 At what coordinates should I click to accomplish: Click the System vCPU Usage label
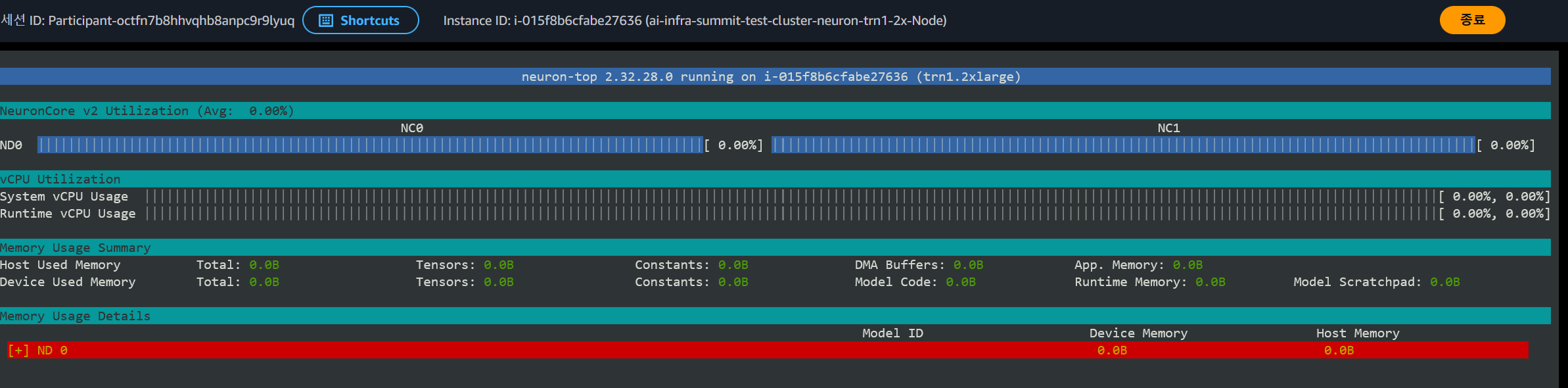[64, 197]
